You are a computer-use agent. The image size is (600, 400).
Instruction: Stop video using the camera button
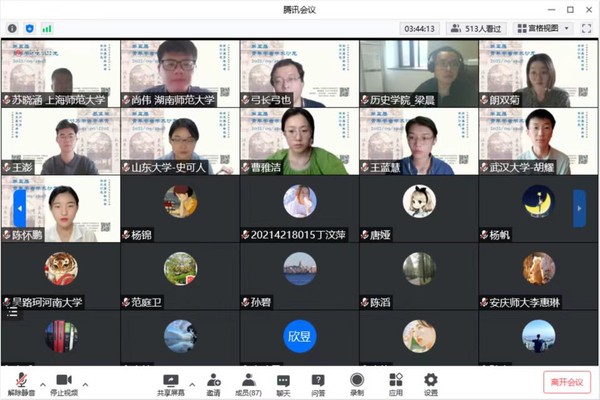click(63, 381)
